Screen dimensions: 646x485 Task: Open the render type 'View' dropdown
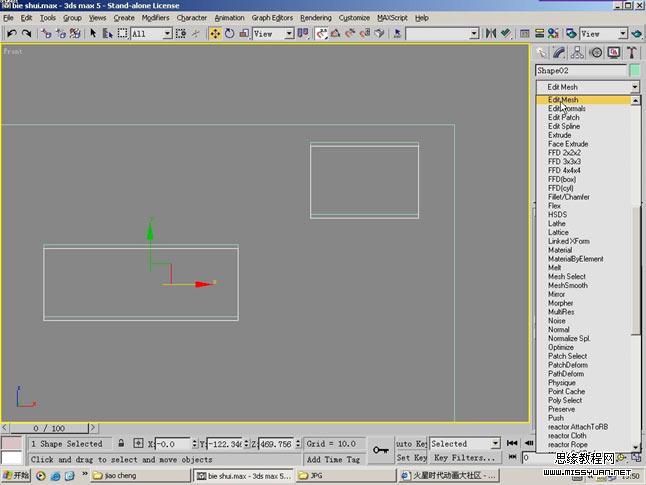623,33
